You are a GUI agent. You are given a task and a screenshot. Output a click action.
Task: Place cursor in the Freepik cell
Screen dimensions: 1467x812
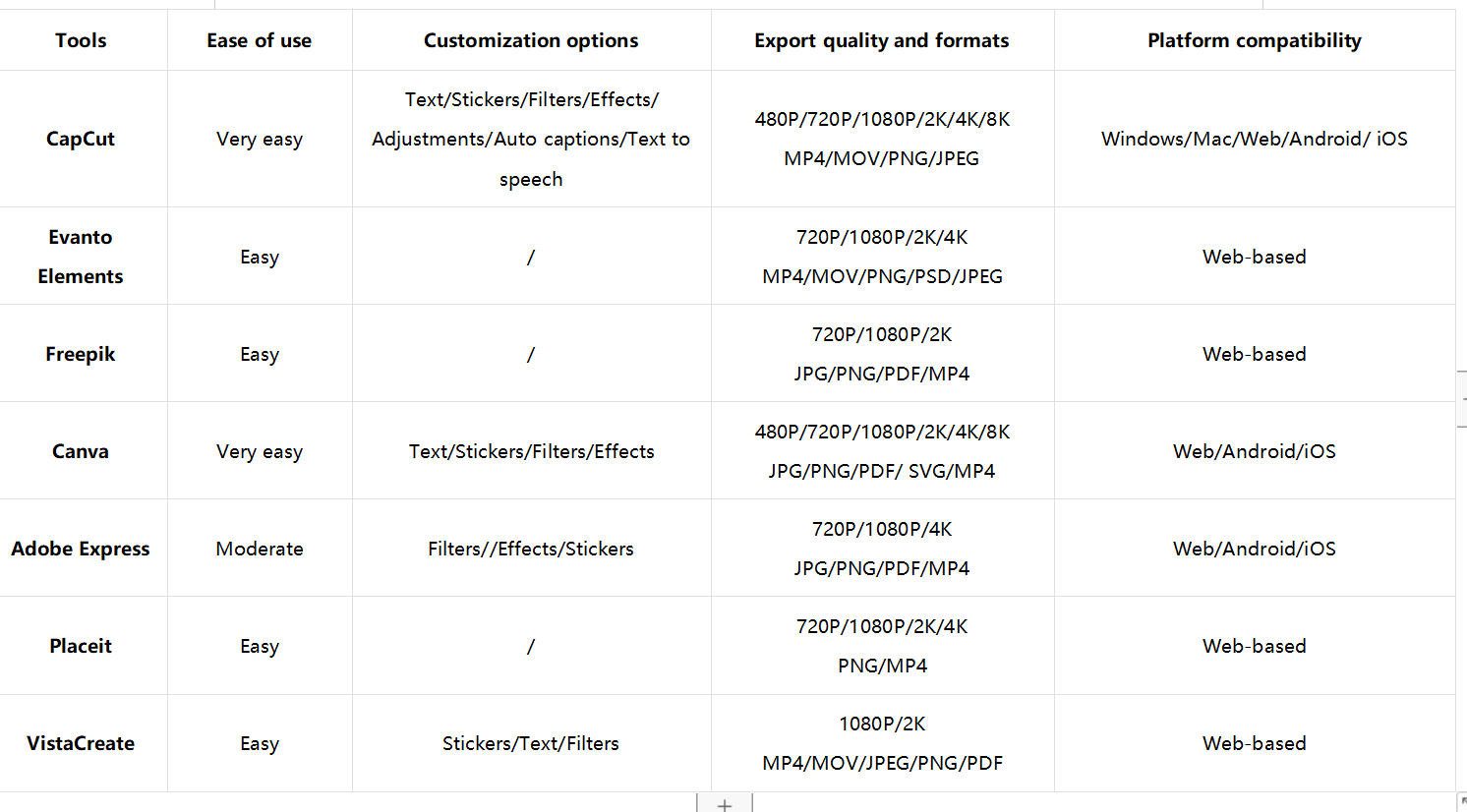(x=81, y=354)
